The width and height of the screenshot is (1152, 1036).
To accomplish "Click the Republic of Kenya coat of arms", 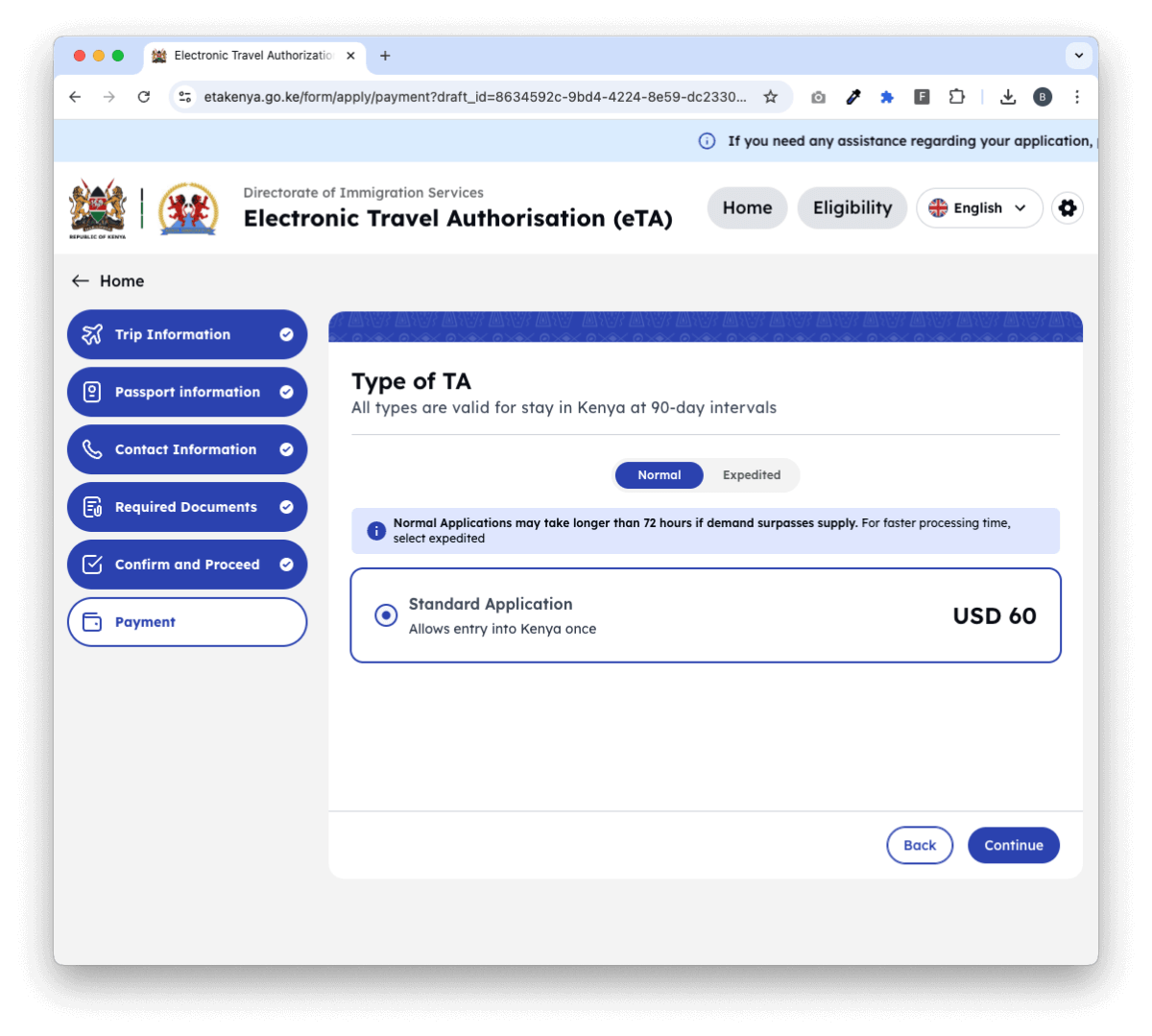I will [98, 208].
